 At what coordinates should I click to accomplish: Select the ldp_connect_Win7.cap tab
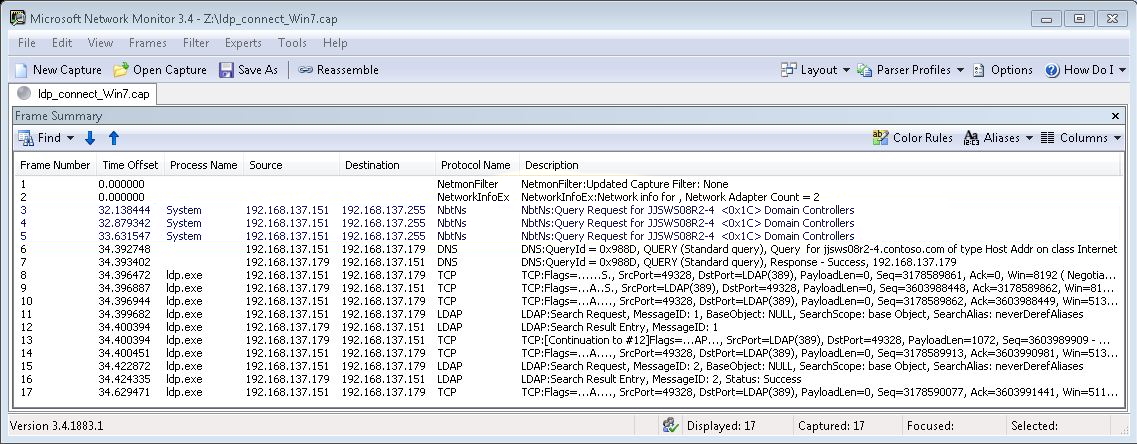(84, 94)
